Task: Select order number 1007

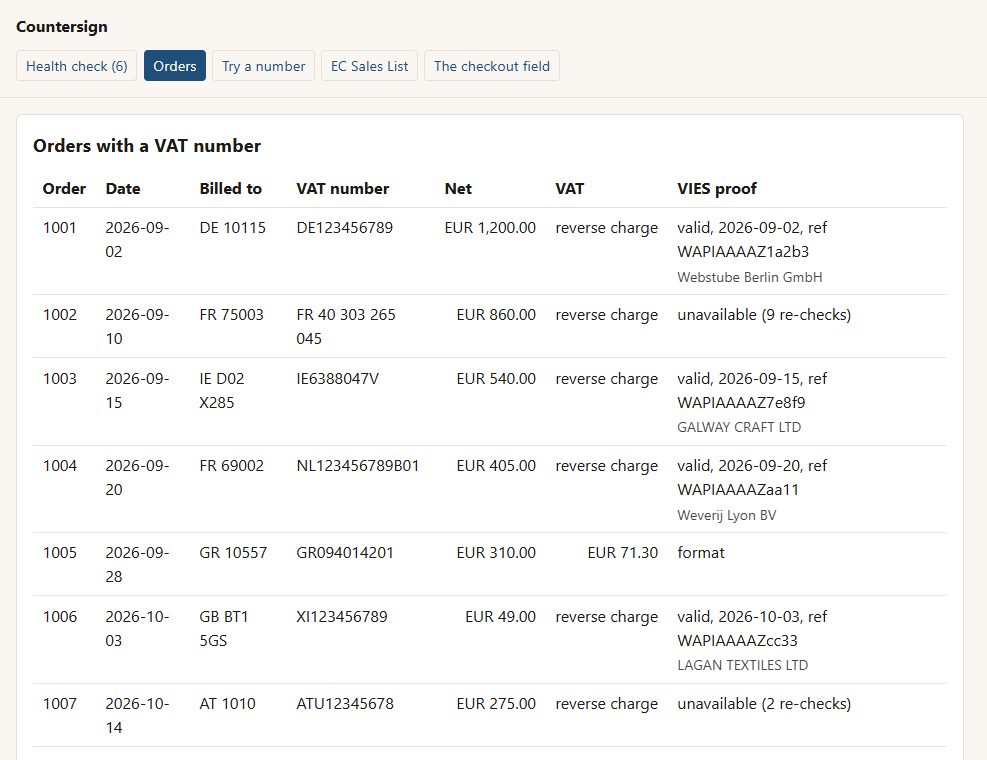Action: point(60,703)
